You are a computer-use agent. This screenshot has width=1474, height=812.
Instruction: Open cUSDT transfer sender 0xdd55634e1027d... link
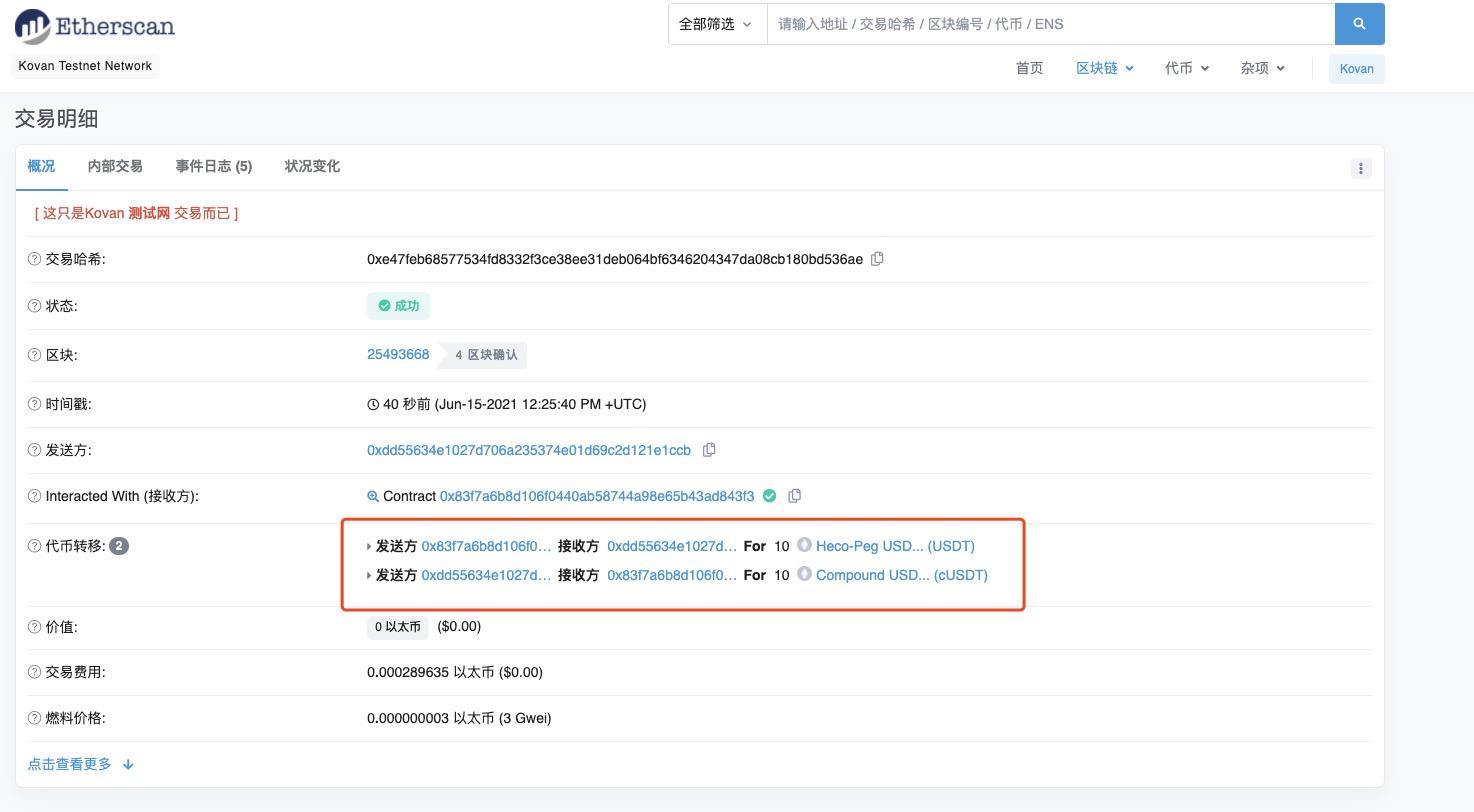pyautogui.click(x=486, y=575)
